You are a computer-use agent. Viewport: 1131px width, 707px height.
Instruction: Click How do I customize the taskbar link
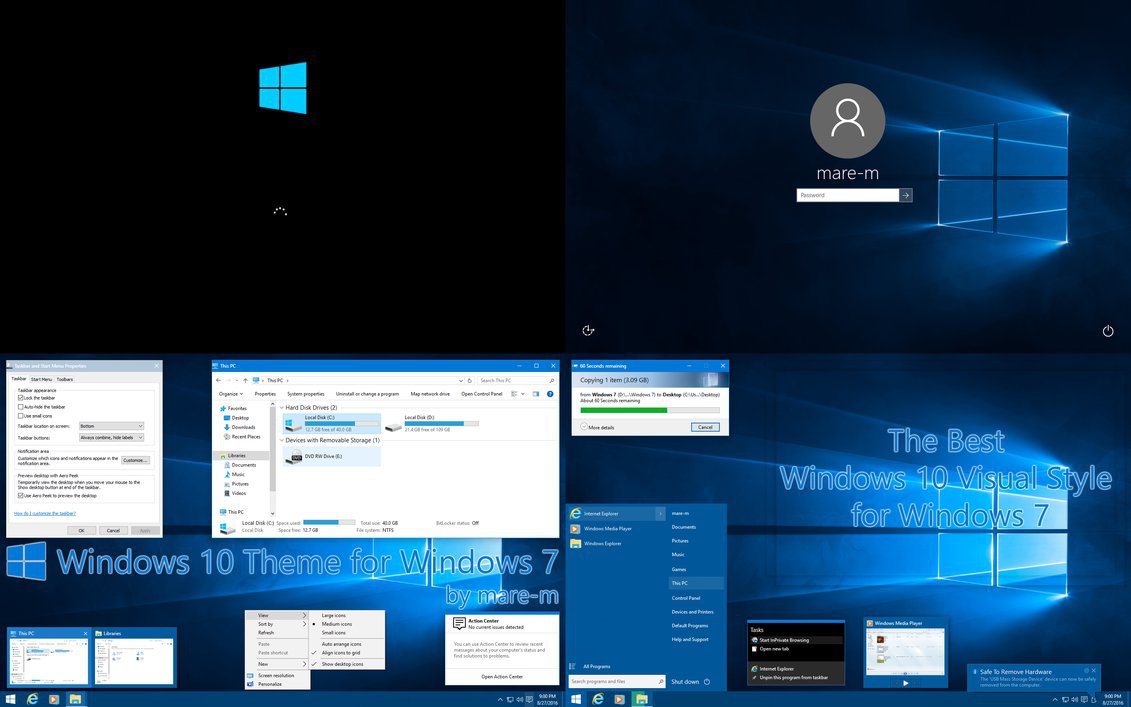tap(44, 513)
